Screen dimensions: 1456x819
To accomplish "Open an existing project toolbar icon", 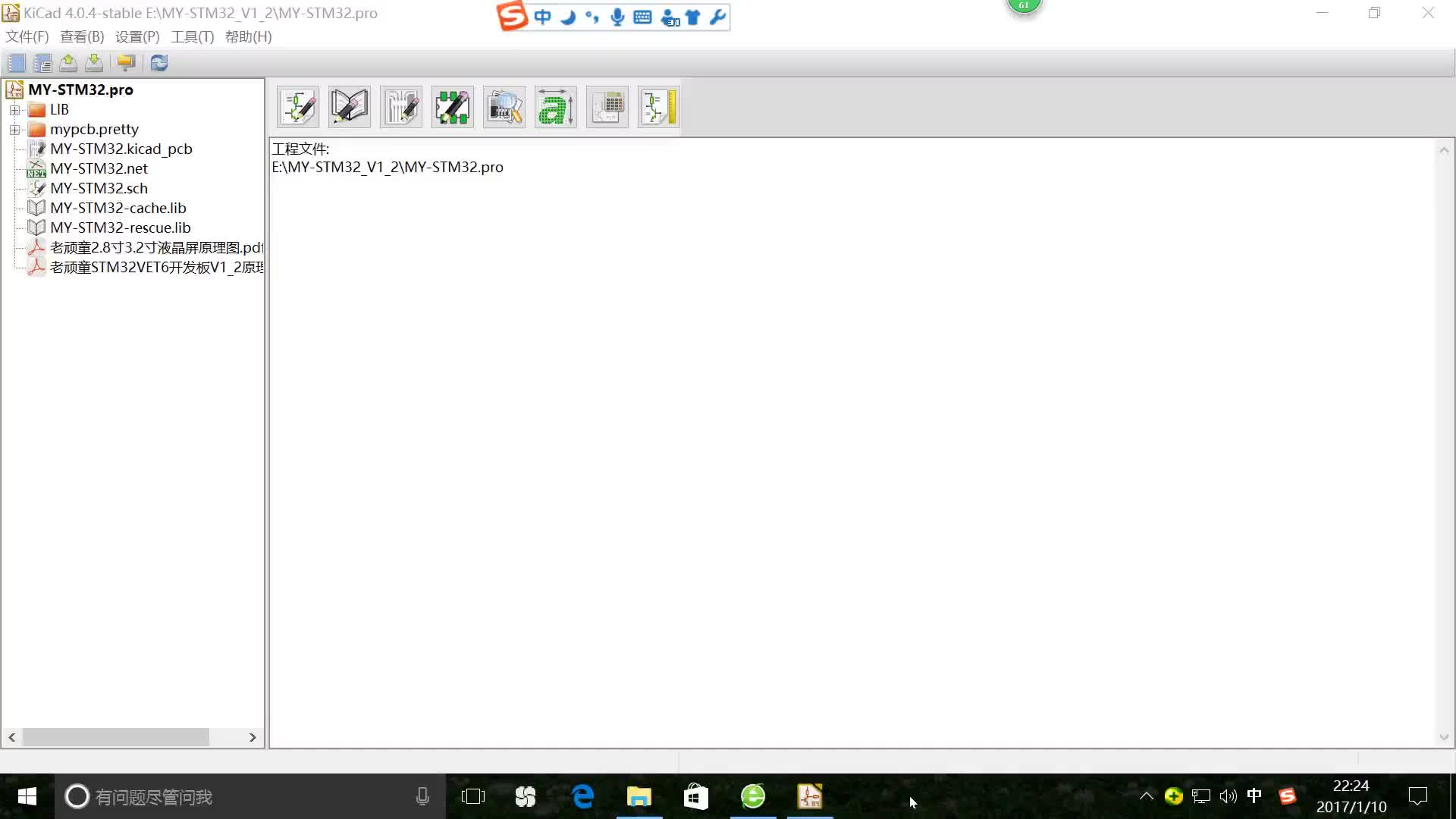I will click(68, 63).
